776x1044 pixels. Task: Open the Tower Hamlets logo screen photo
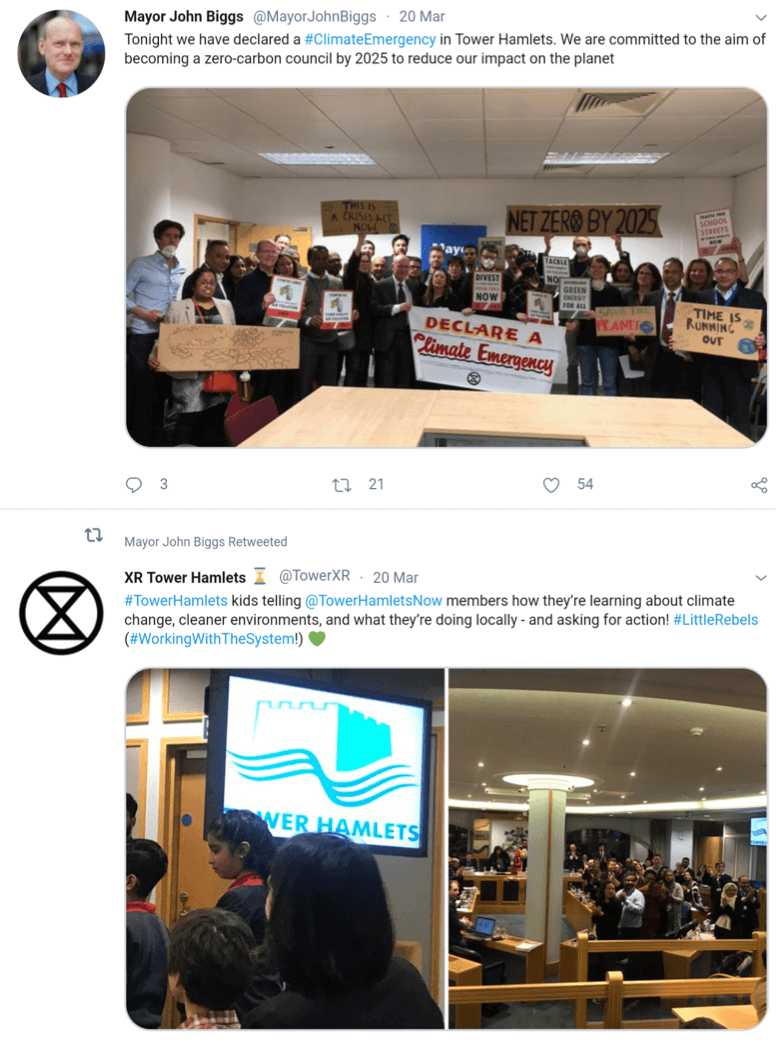285,849
